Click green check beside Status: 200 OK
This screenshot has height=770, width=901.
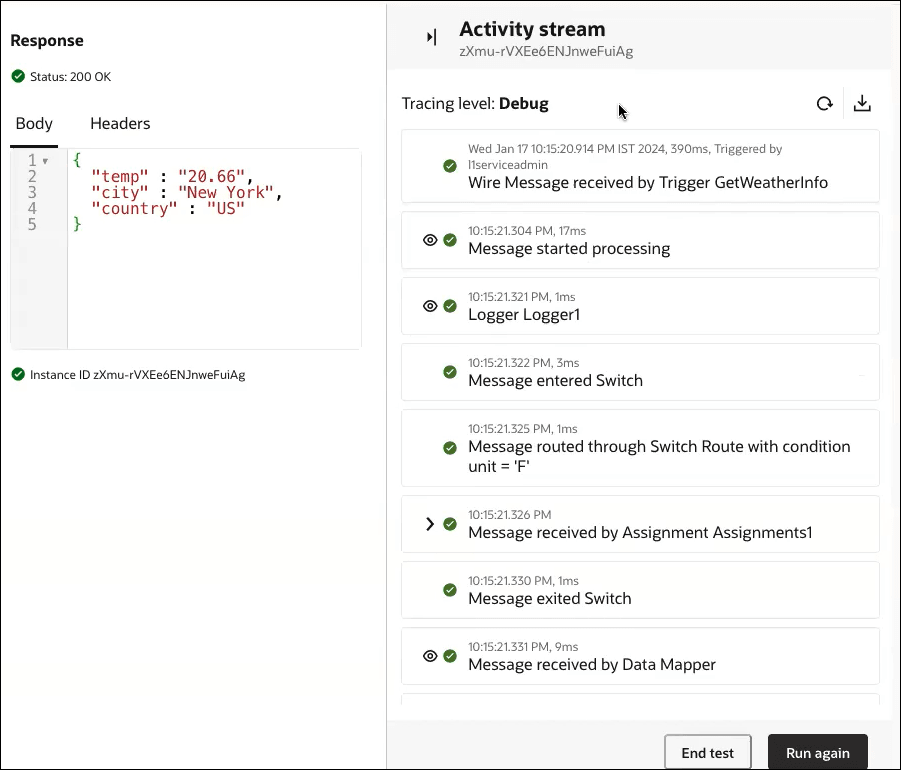click(18, 76)
